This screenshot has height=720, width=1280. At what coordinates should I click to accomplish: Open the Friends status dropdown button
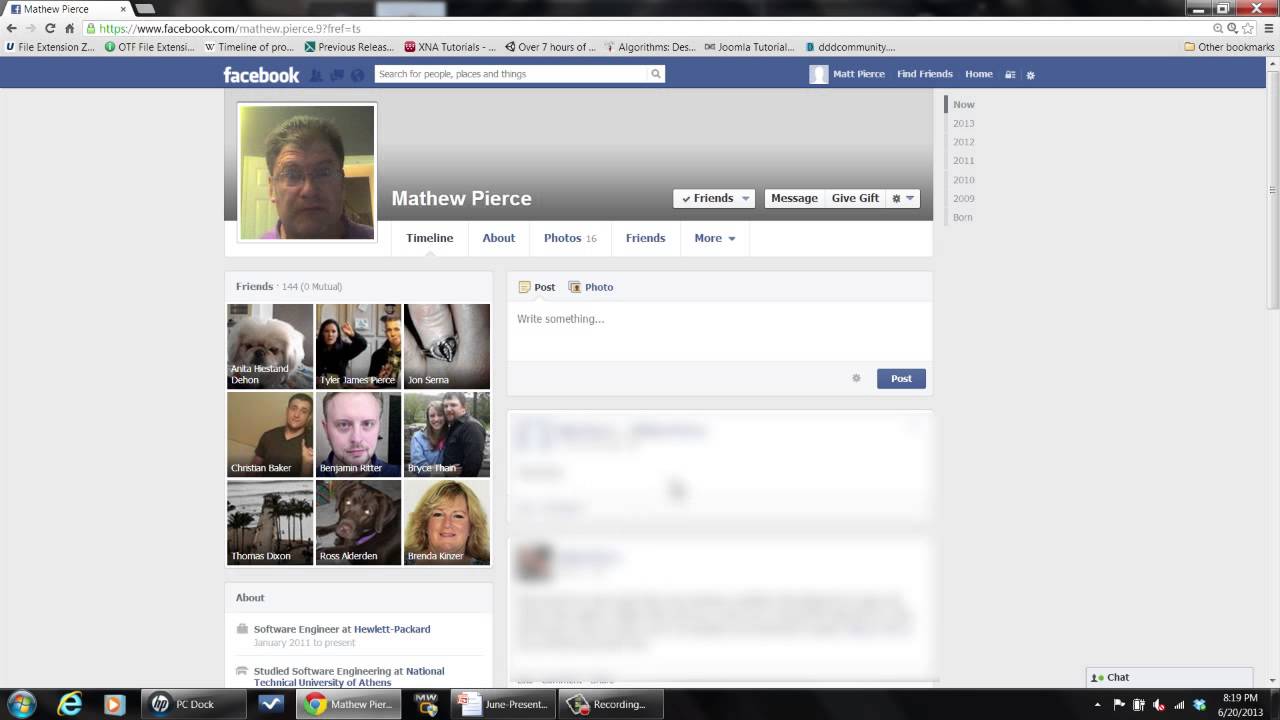(x=714, y=198)
